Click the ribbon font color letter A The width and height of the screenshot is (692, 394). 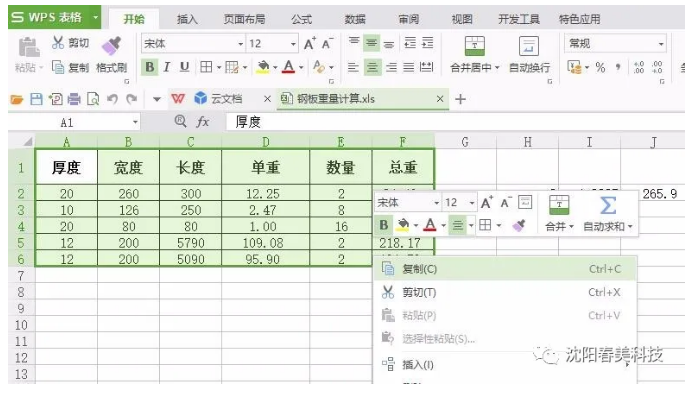(x=288, y=67)
